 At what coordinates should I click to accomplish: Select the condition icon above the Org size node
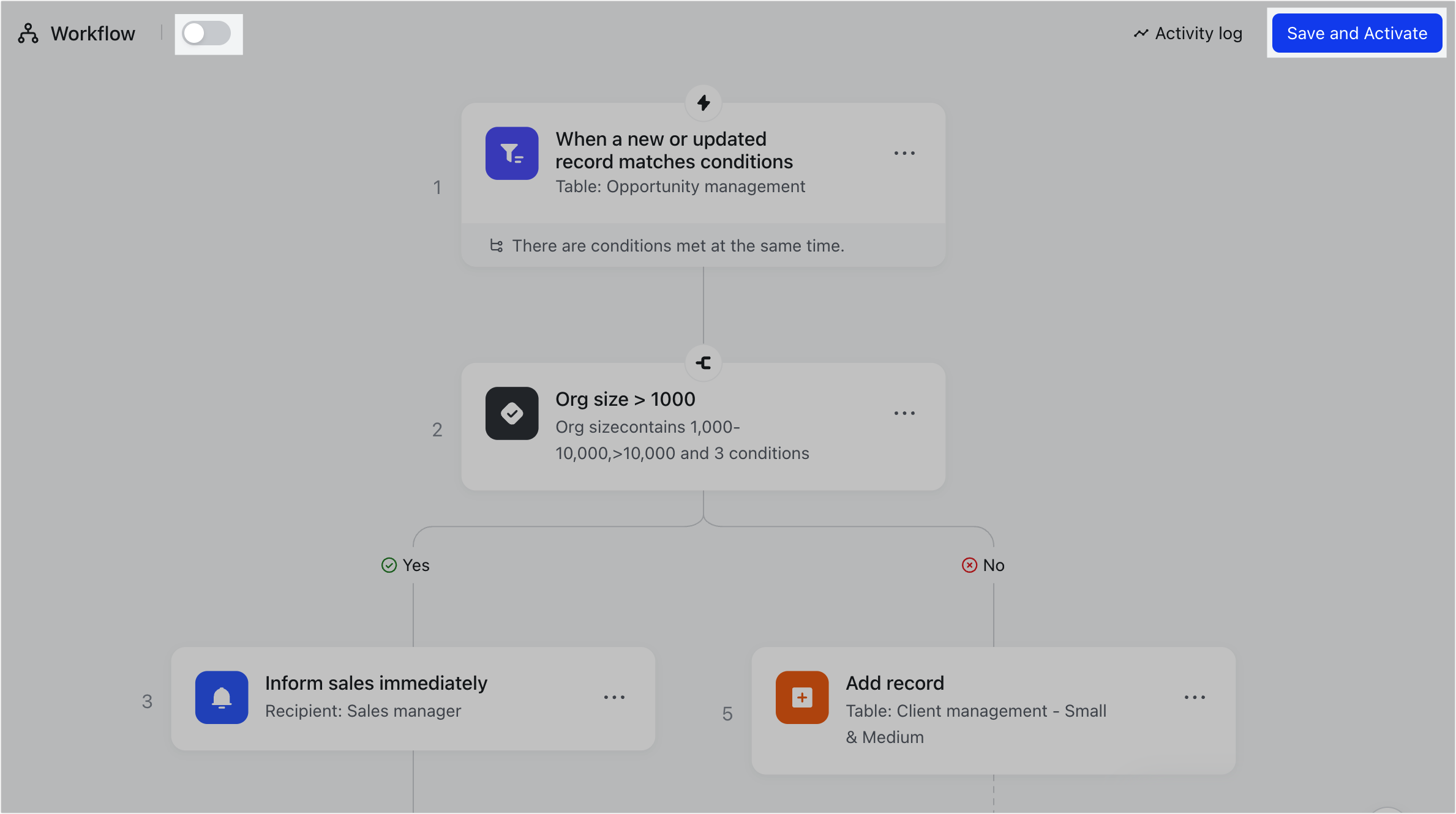coord(703,362)
